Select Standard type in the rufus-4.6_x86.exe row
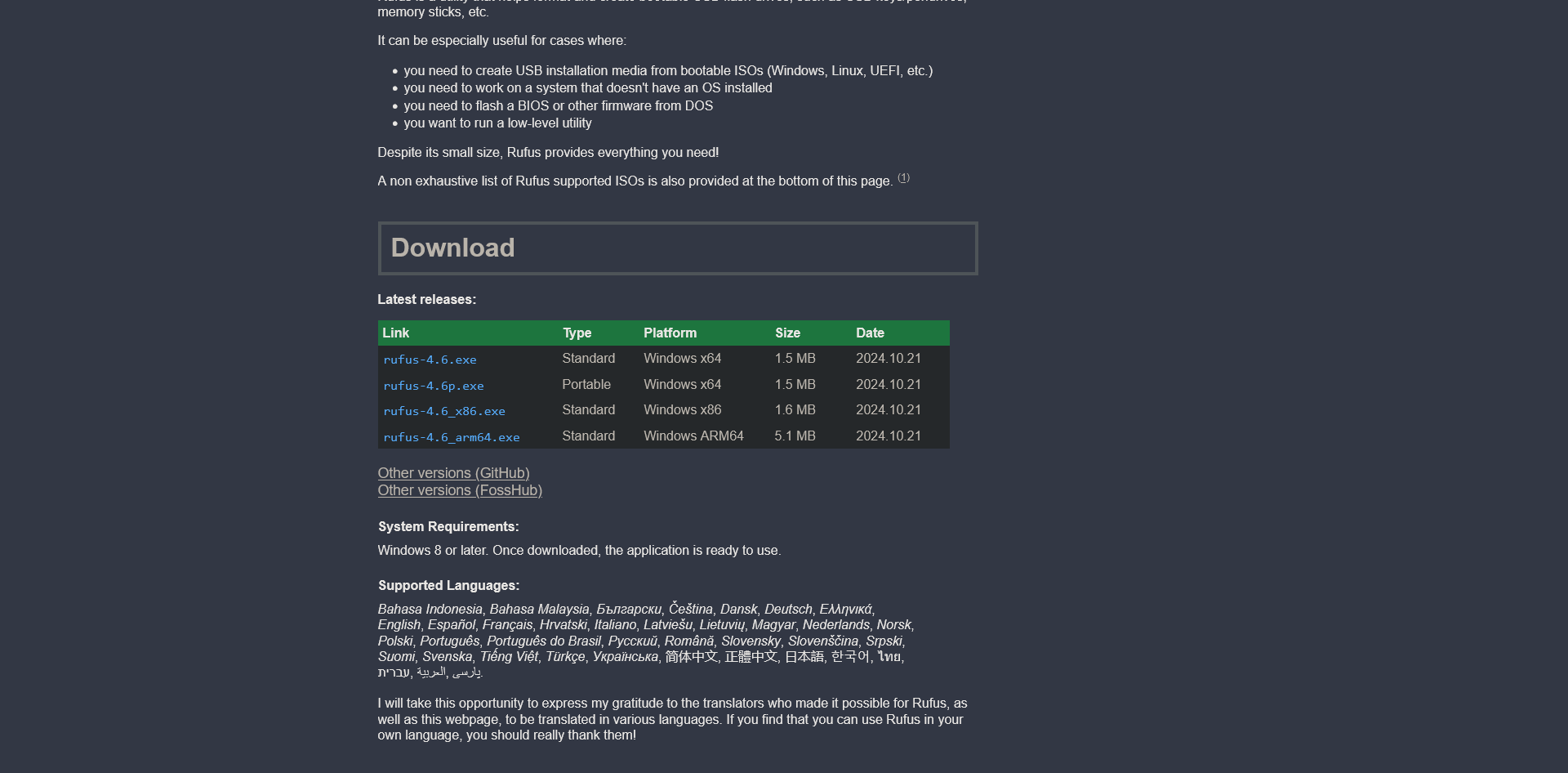Screen dimensions: 1568x773 (588, 409)
